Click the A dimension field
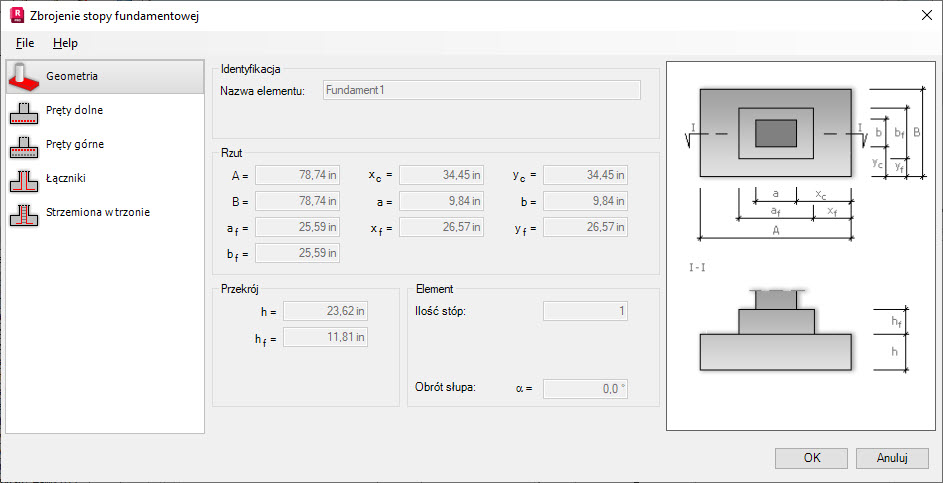This screenshot has height=483, width=943. pyautogui.click(x=297, y=175)
